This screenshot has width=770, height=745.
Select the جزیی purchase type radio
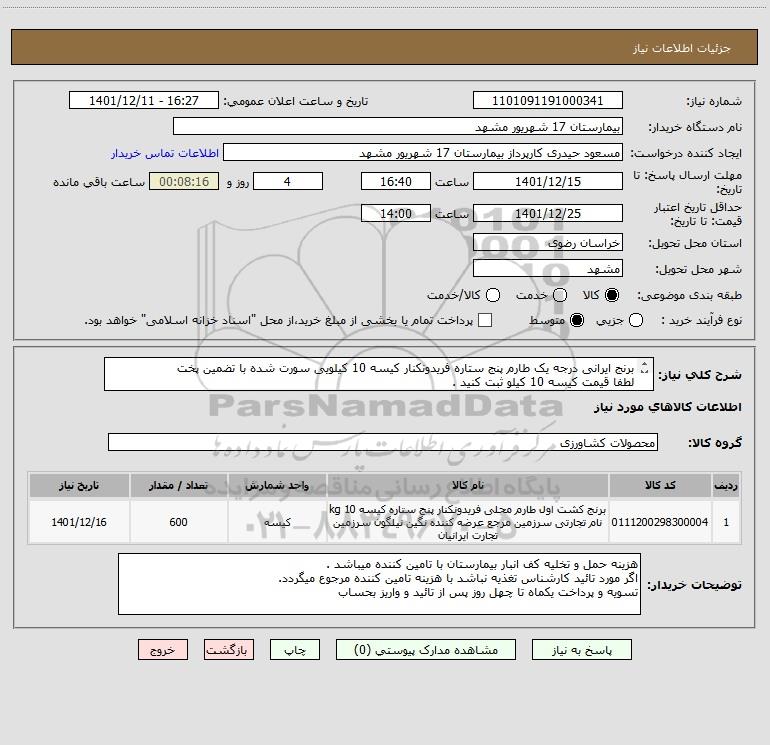[636, 320]
